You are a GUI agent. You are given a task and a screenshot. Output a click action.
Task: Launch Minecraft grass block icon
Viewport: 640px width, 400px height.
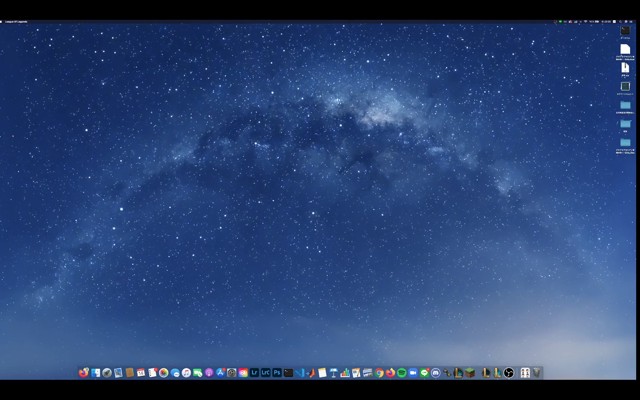click(x=470, y=373)
